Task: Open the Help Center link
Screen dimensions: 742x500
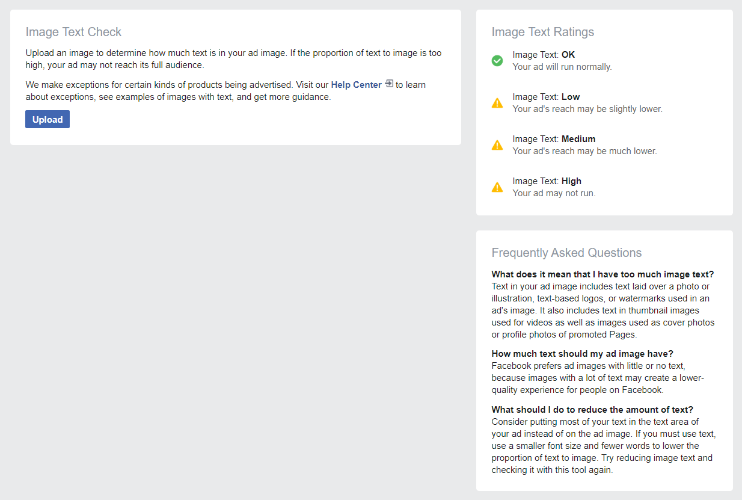Action: [356, 85]
